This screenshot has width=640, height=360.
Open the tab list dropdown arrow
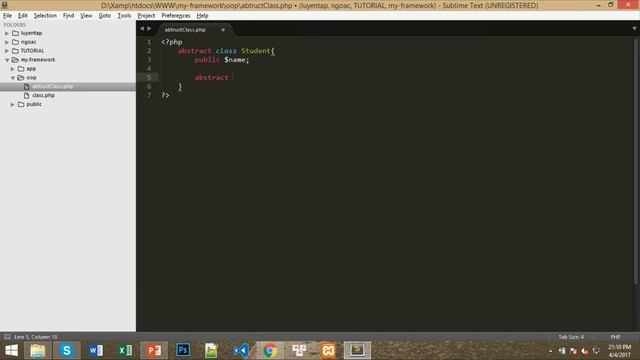tap(634, 29)
